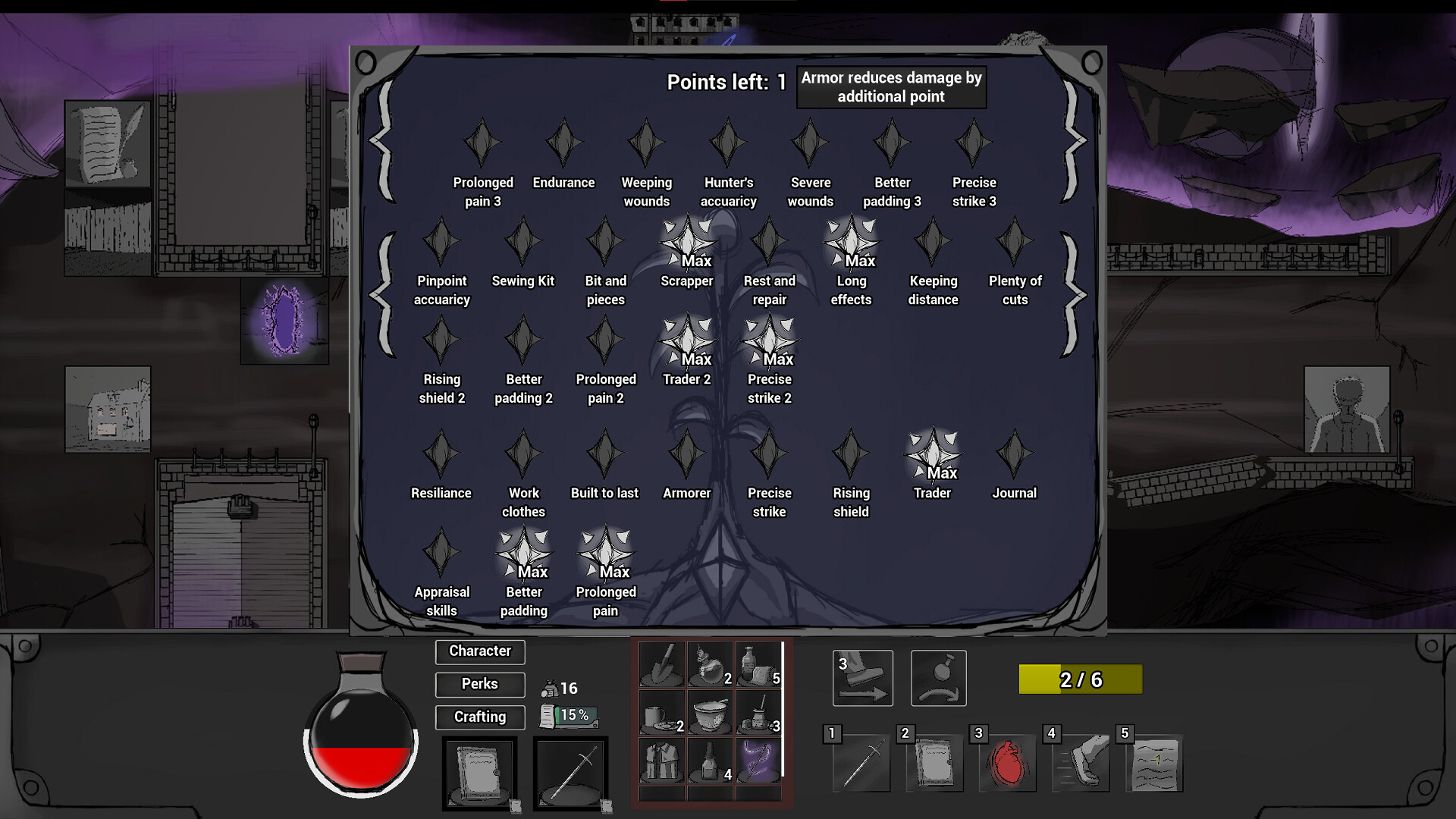This screenshot has height=819, width=1456.
Task: Select the Sewing Kit perk diamond
Action: pyautogui.click(x=523, y=241)
